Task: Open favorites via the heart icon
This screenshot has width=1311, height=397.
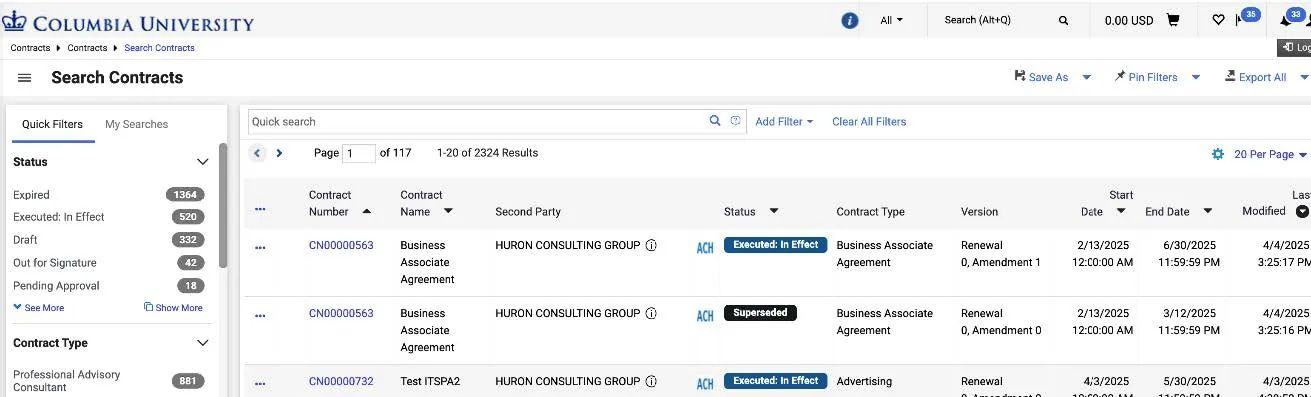Action: tap(1218, 20)
